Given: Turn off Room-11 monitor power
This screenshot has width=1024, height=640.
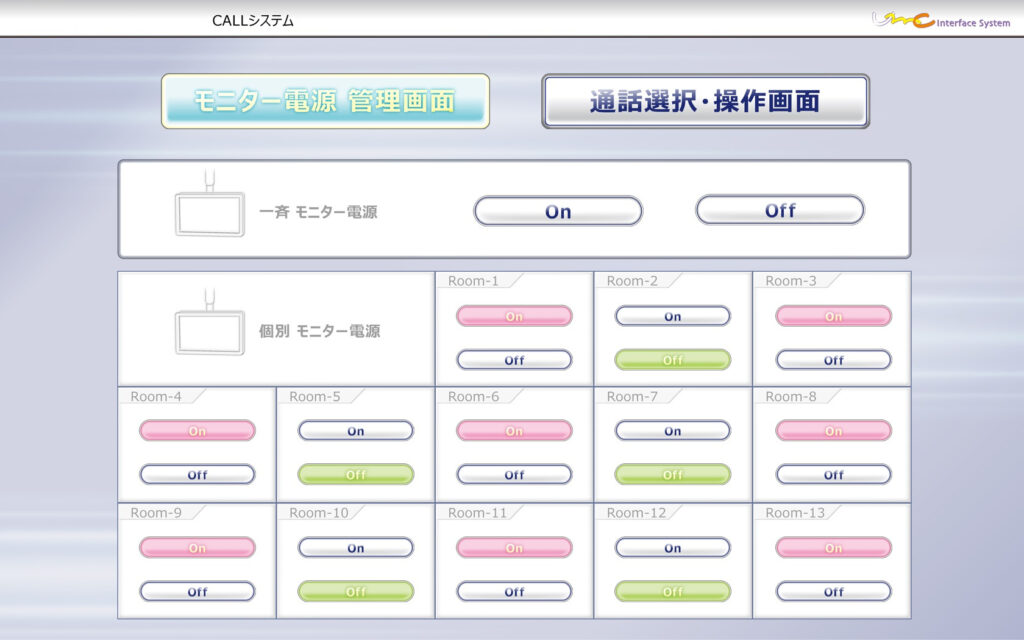Looking at the screenshot, I should click(x=514, y=591).
